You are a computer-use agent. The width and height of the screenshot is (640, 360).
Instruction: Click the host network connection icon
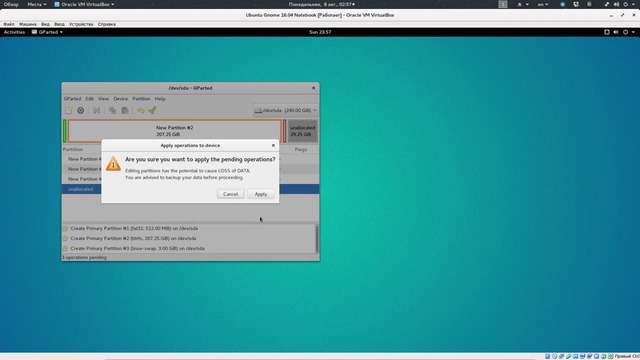point(607,4)
